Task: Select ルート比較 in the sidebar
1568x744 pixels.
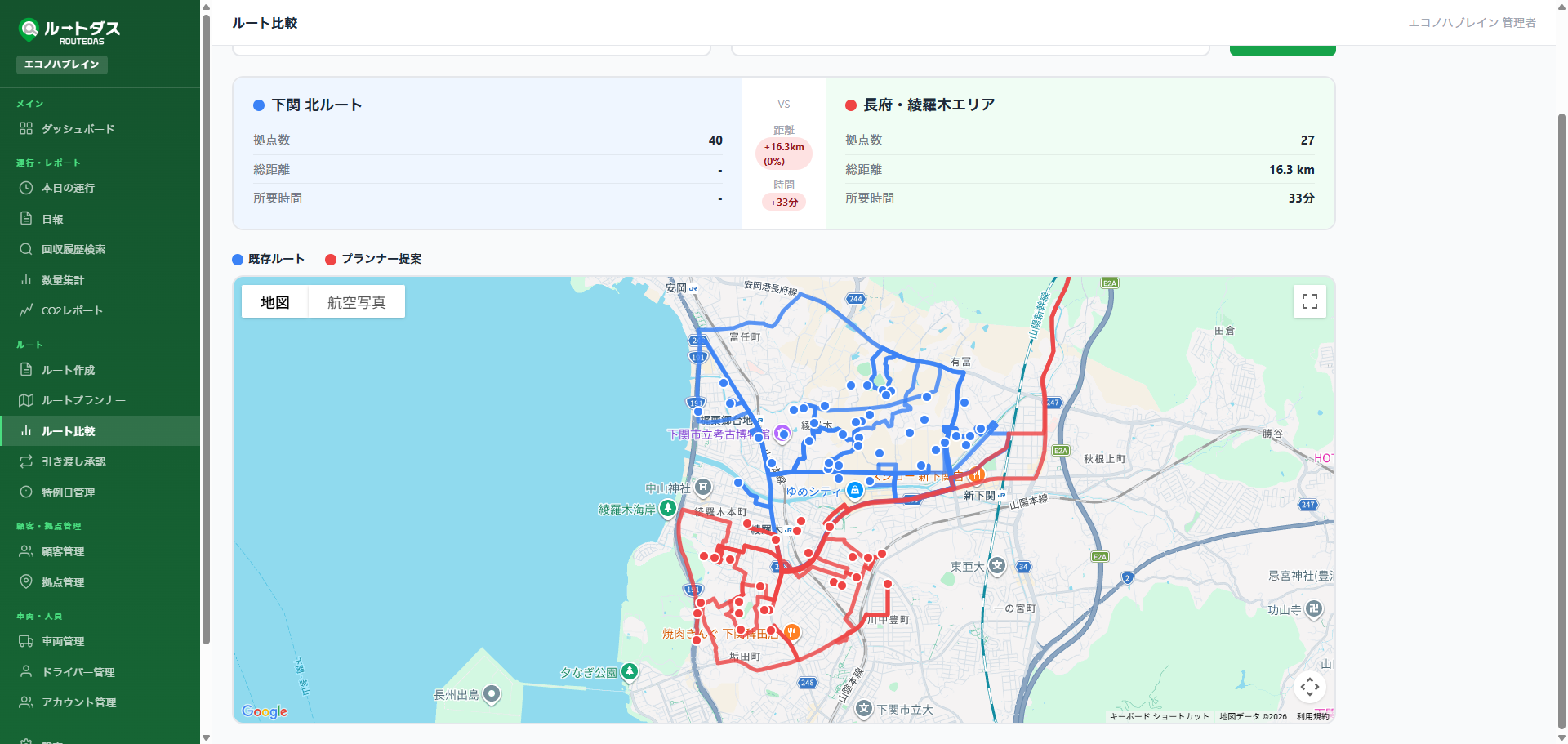Action: 100,431
